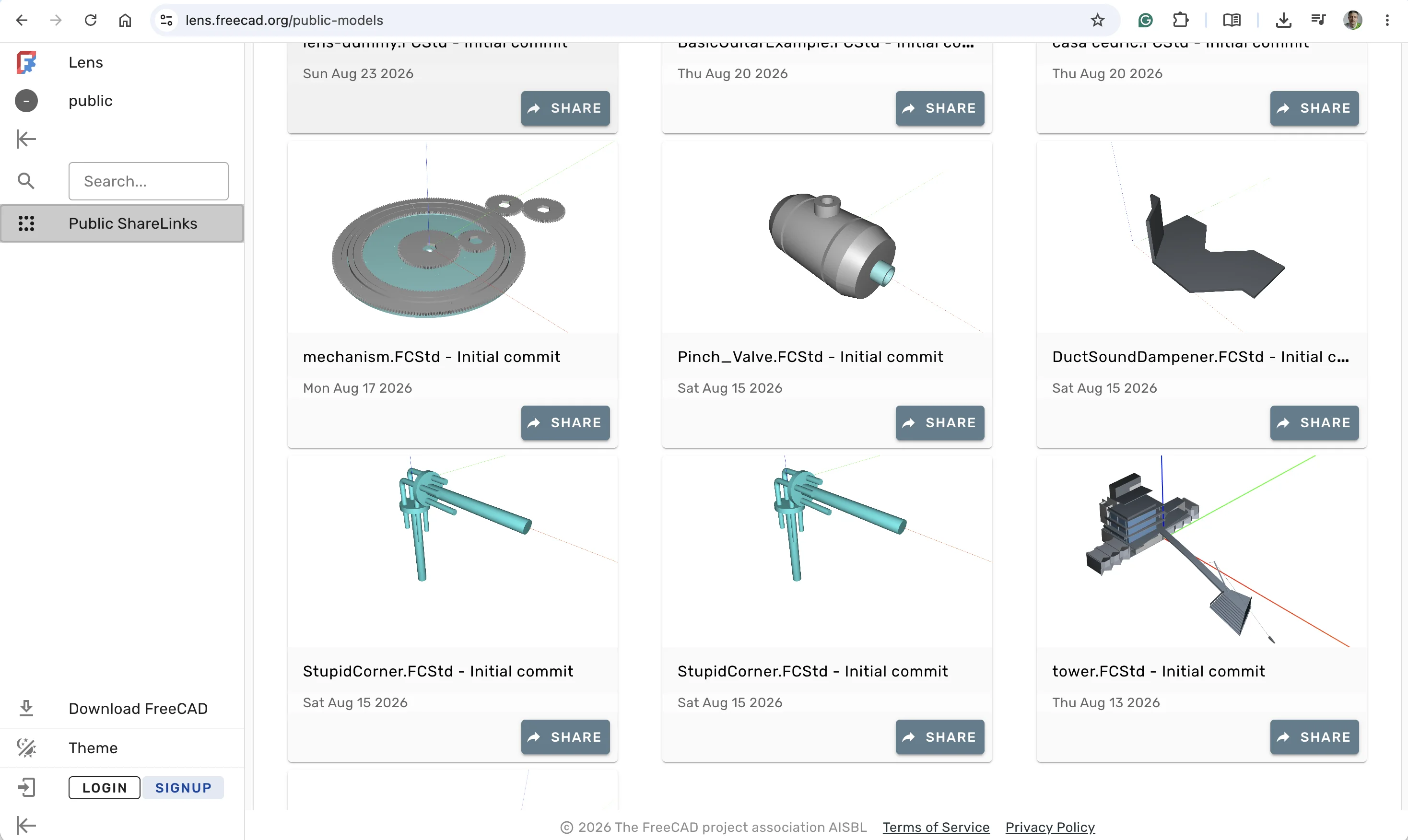Show browser downloads
Image resolution: width=1408 pixels, height=840 pixels.
click(1283, 21)
